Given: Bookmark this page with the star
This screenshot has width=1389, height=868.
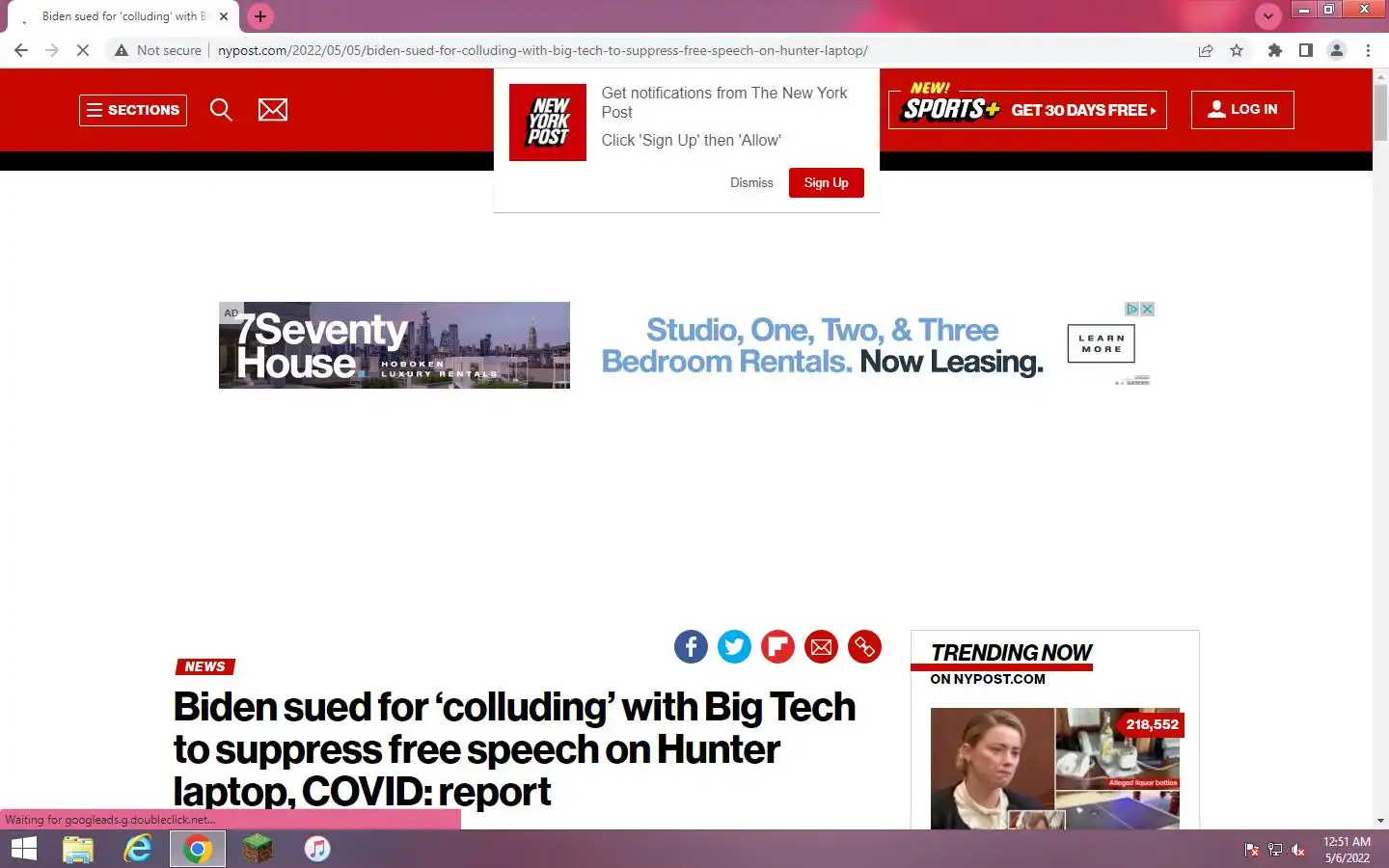Looking at the screenshot, I should tap(1237, 50).
